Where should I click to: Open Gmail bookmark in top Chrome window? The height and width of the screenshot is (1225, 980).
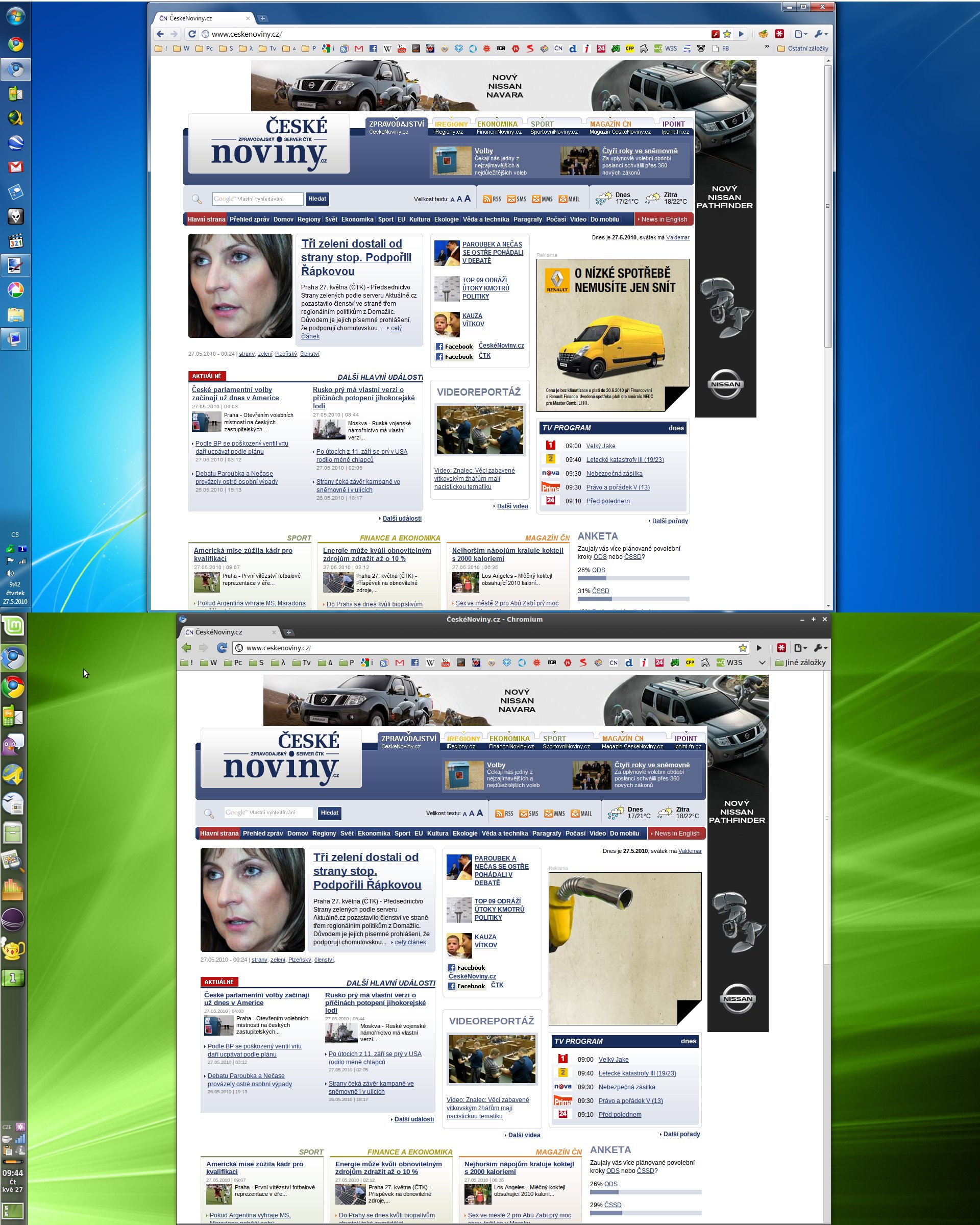tap(358, 49)
